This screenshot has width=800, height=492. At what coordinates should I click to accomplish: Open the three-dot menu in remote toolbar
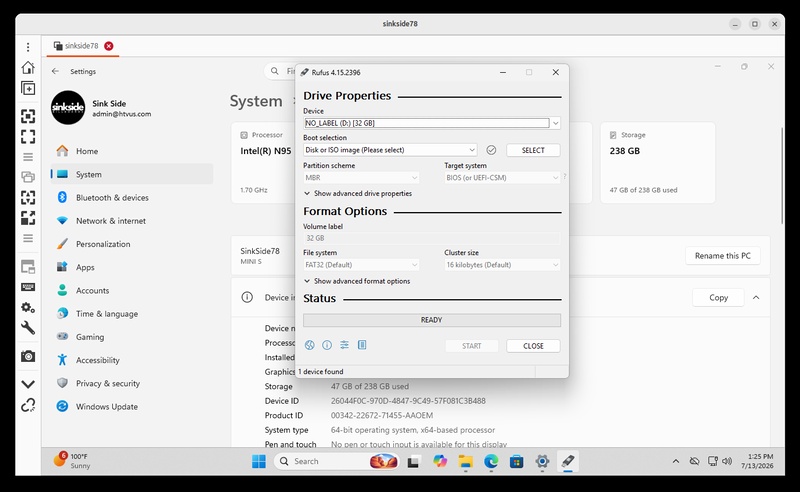pyautogui.click(x=28, y=47)
